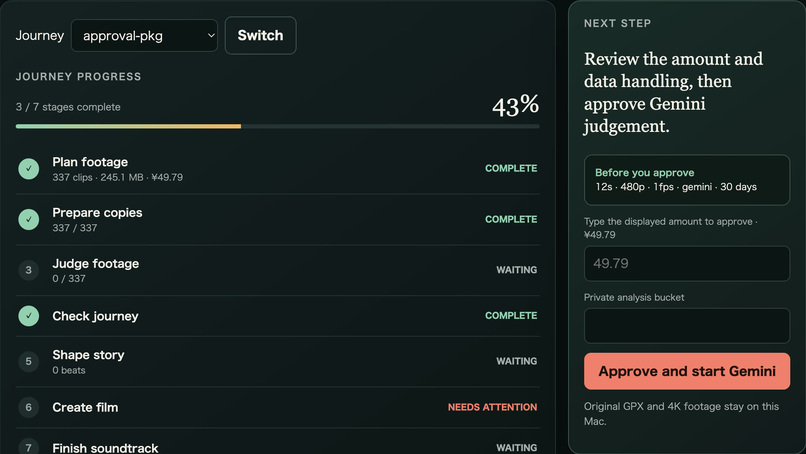Viewport: 806px width, 454px height.
Task: Click the WAITING status on Judge footage
Action: 517,270
